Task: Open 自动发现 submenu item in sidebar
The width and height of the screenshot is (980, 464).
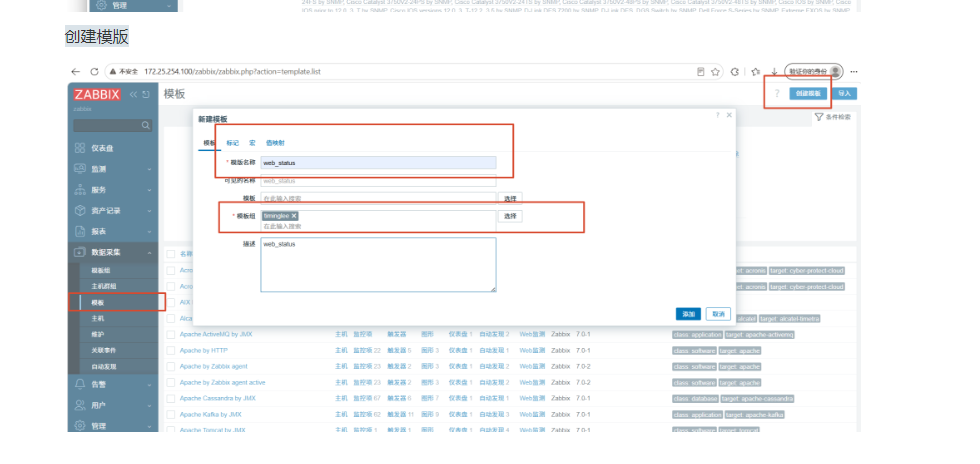Action: point(104,366)
